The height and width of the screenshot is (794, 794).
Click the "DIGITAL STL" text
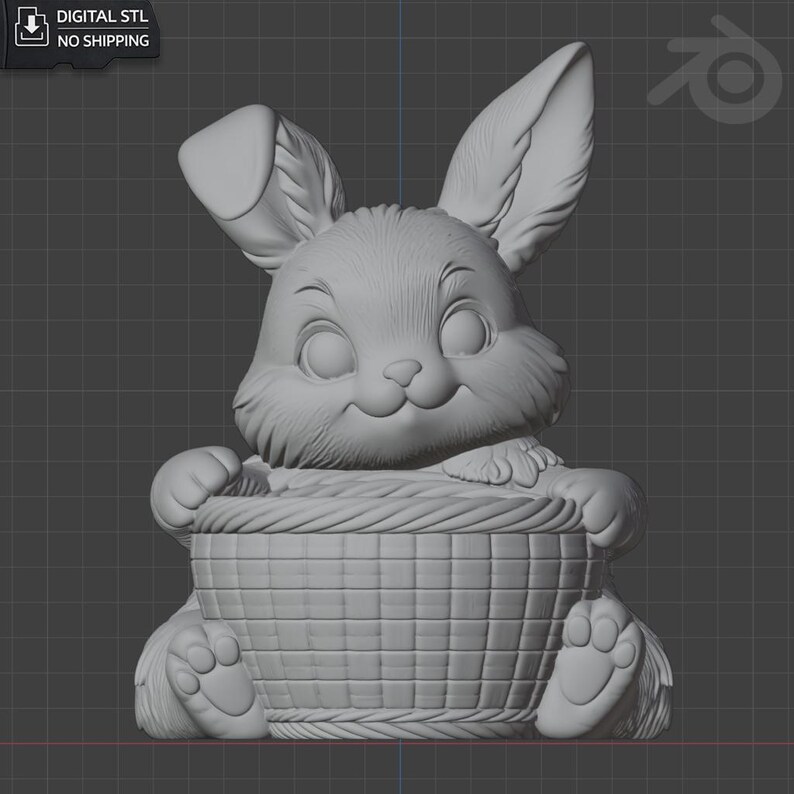103,16
